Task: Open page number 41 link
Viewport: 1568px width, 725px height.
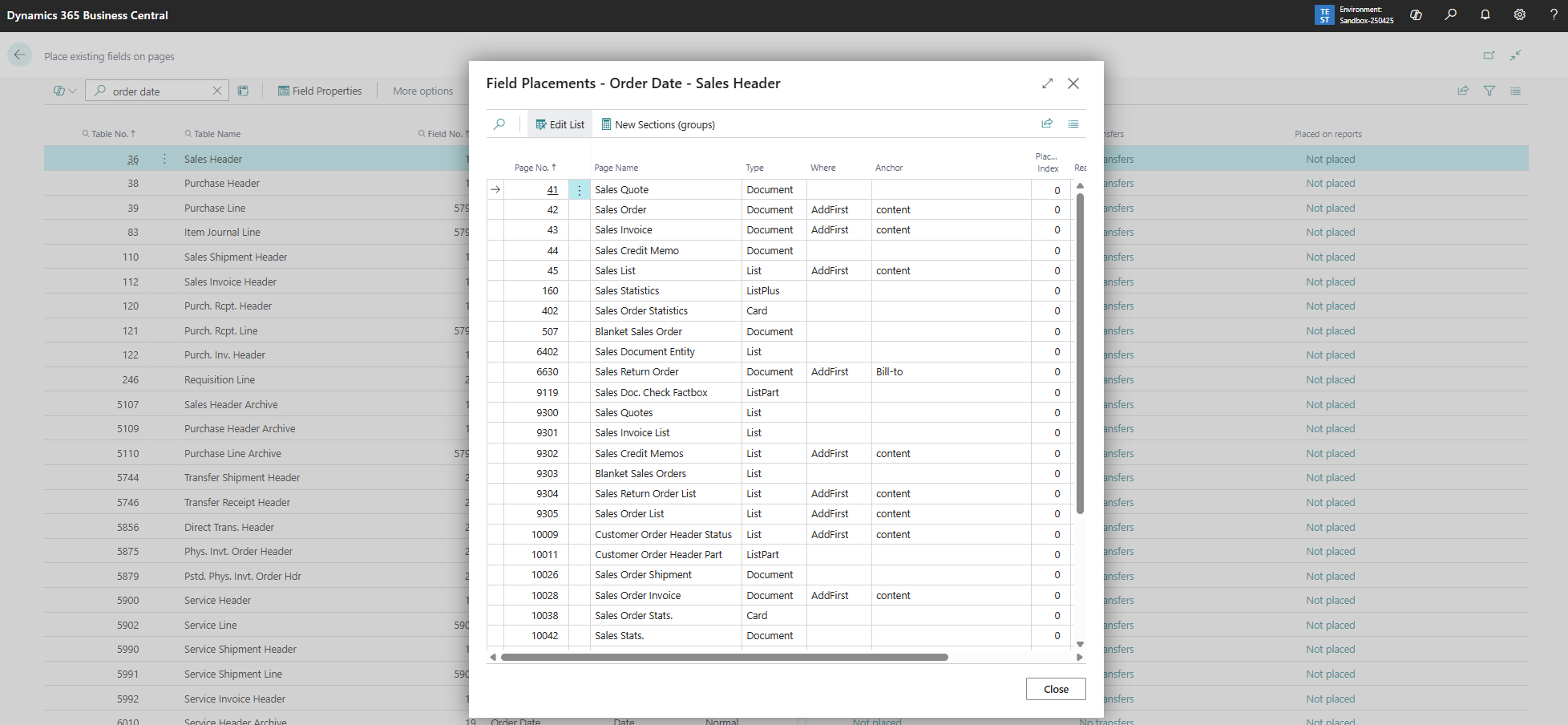Action: tap(552, 190)
